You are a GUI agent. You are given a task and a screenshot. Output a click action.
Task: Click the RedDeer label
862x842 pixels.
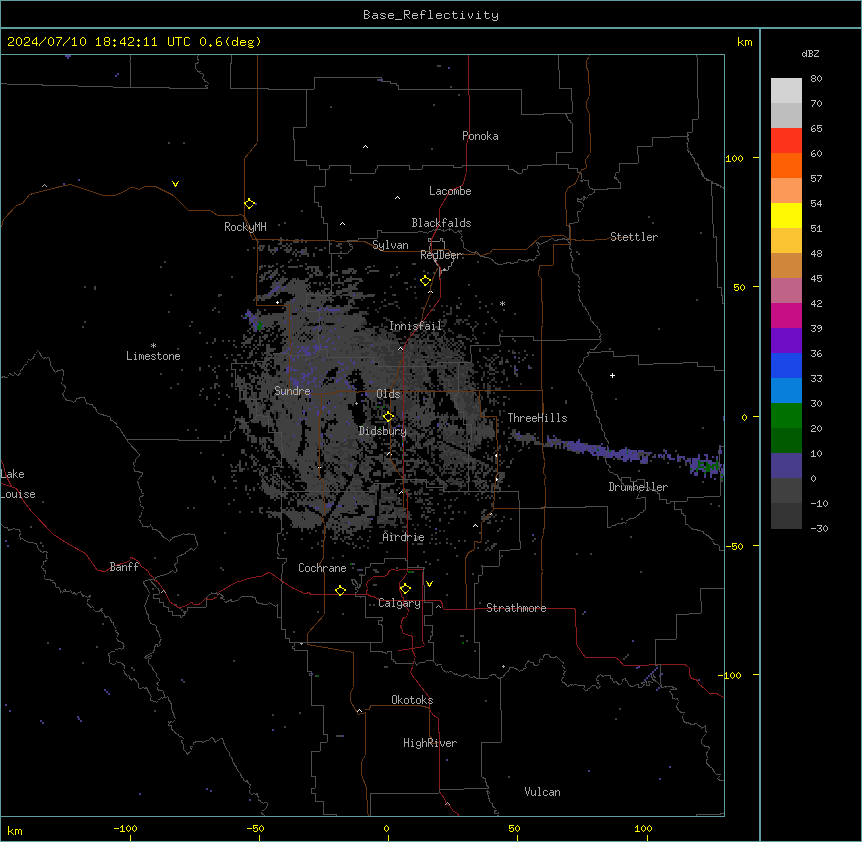click(440, 255)
